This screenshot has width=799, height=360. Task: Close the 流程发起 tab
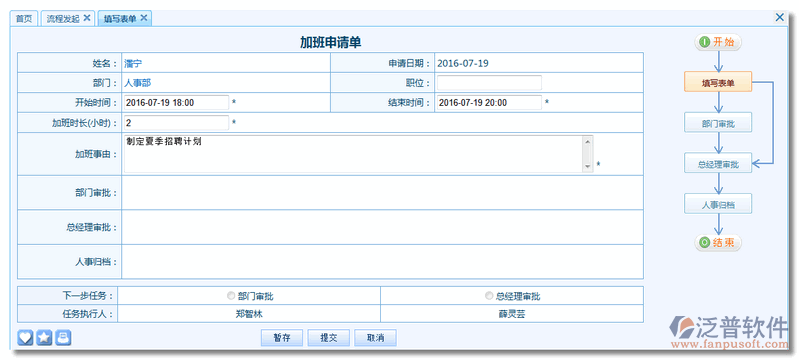[x=87, y=18]
